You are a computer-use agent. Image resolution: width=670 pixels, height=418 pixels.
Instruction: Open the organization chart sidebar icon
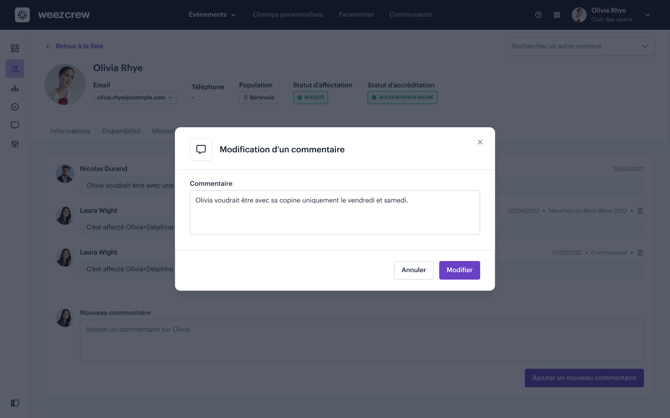[15, 88]
